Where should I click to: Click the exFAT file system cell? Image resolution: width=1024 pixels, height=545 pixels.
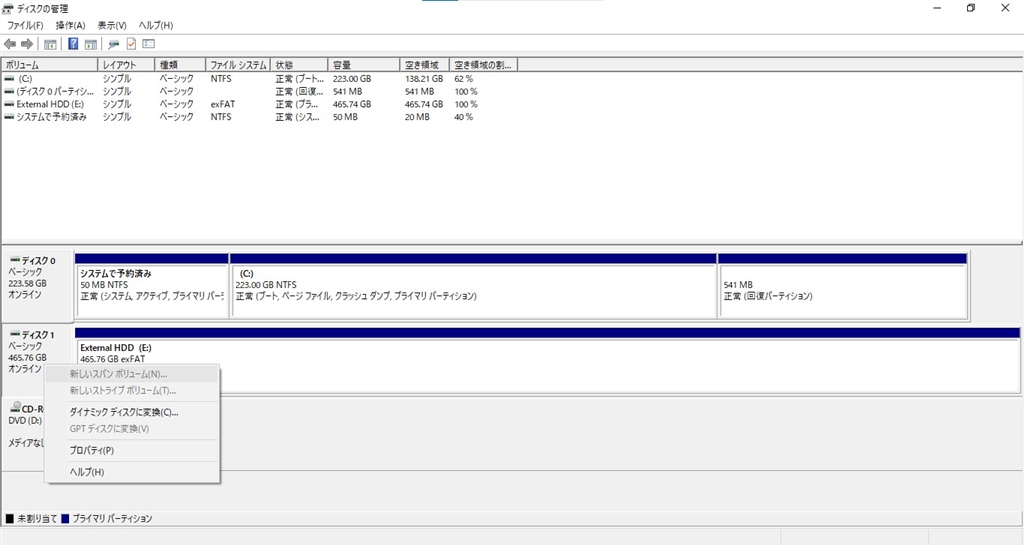223,104
